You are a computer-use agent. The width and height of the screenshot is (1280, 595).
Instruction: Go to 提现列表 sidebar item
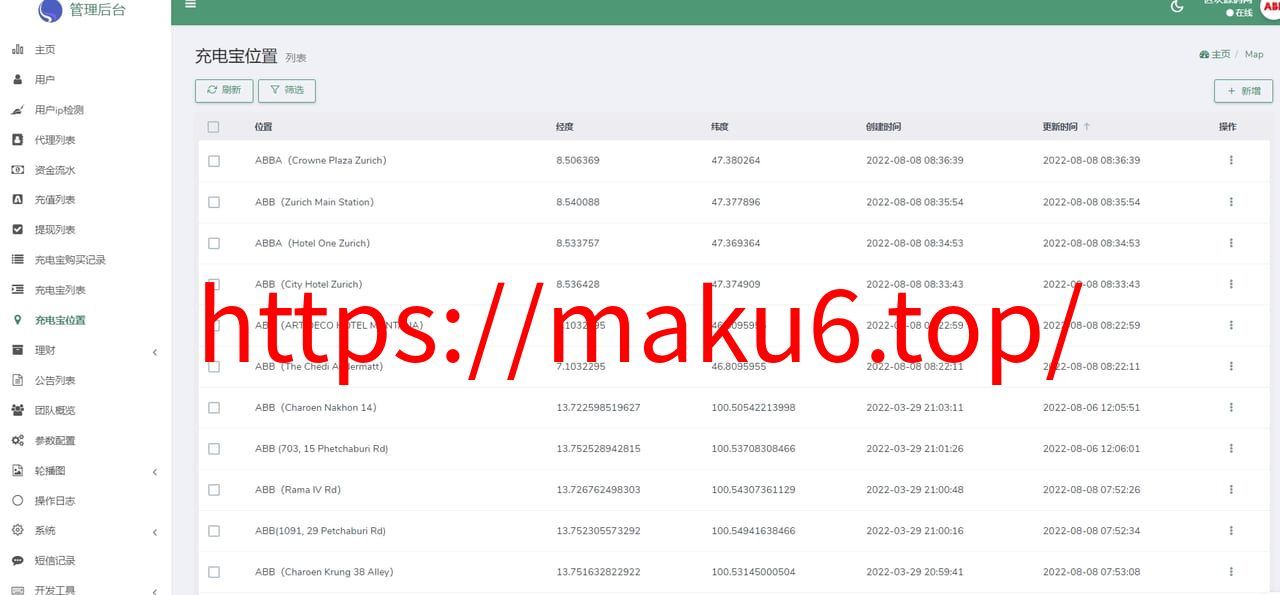[55, 230]
